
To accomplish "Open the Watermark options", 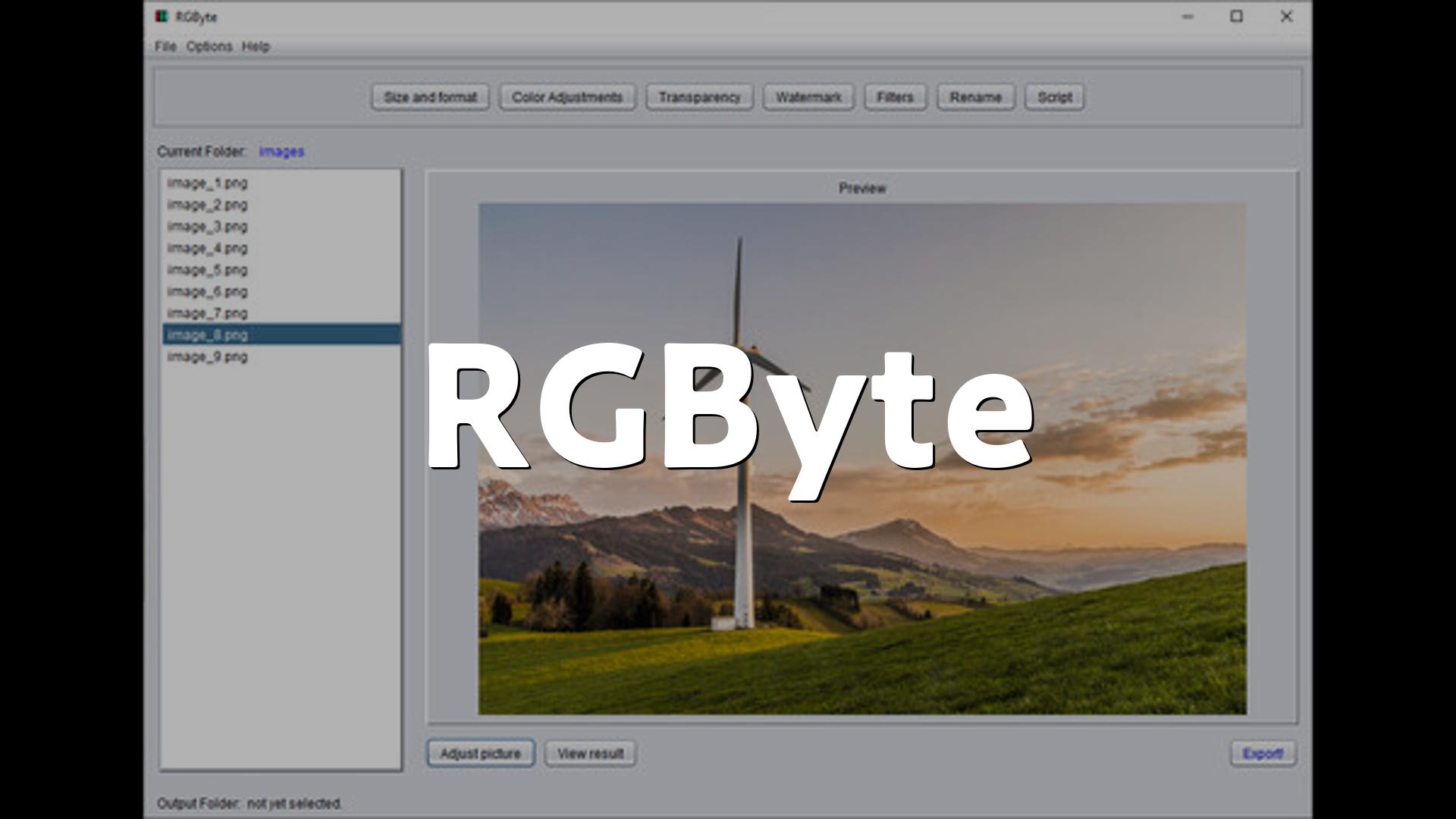I will coord(808,97).
